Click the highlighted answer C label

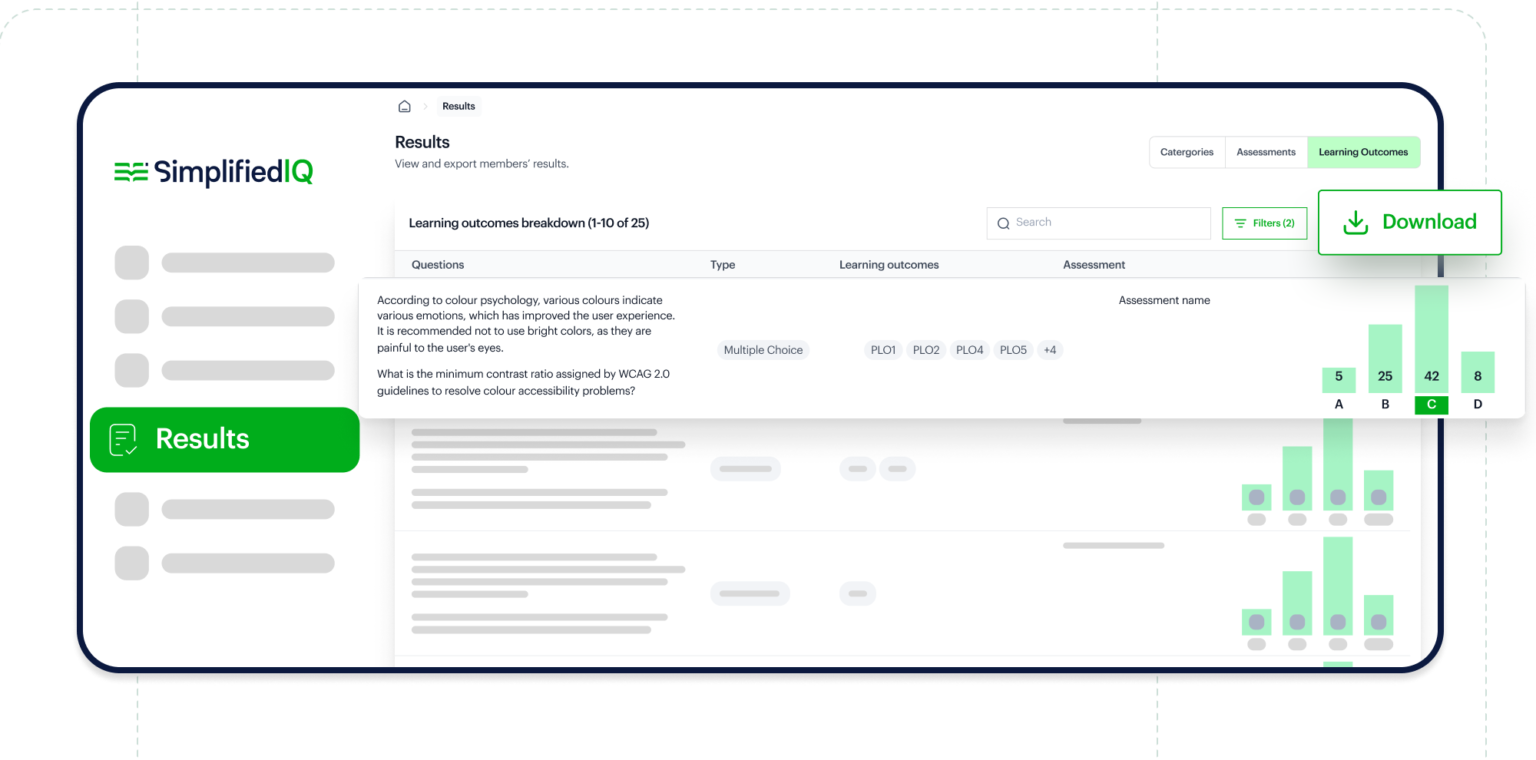(1431, 405)
